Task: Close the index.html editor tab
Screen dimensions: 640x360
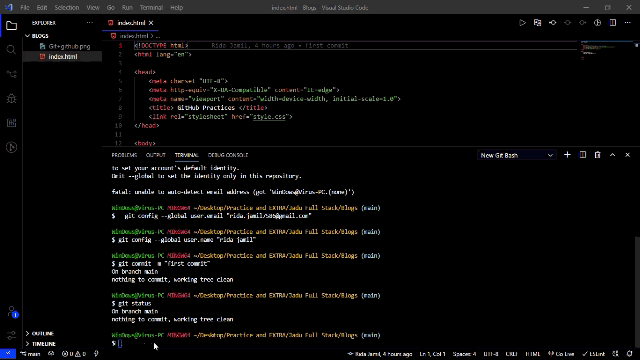Action: point(151,23)
